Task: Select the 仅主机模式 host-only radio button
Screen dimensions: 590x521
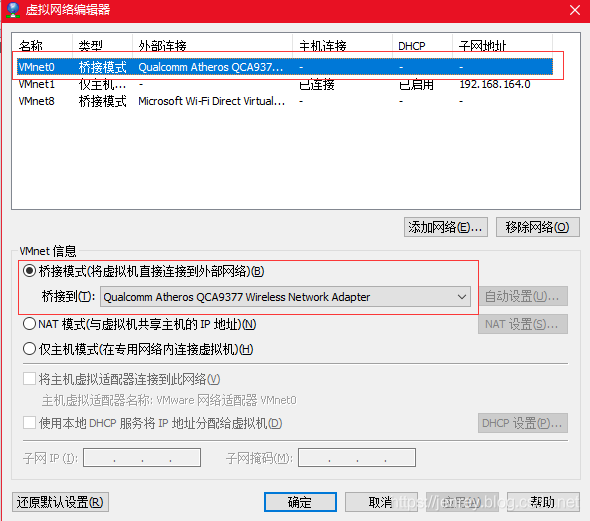Action: 29,349
